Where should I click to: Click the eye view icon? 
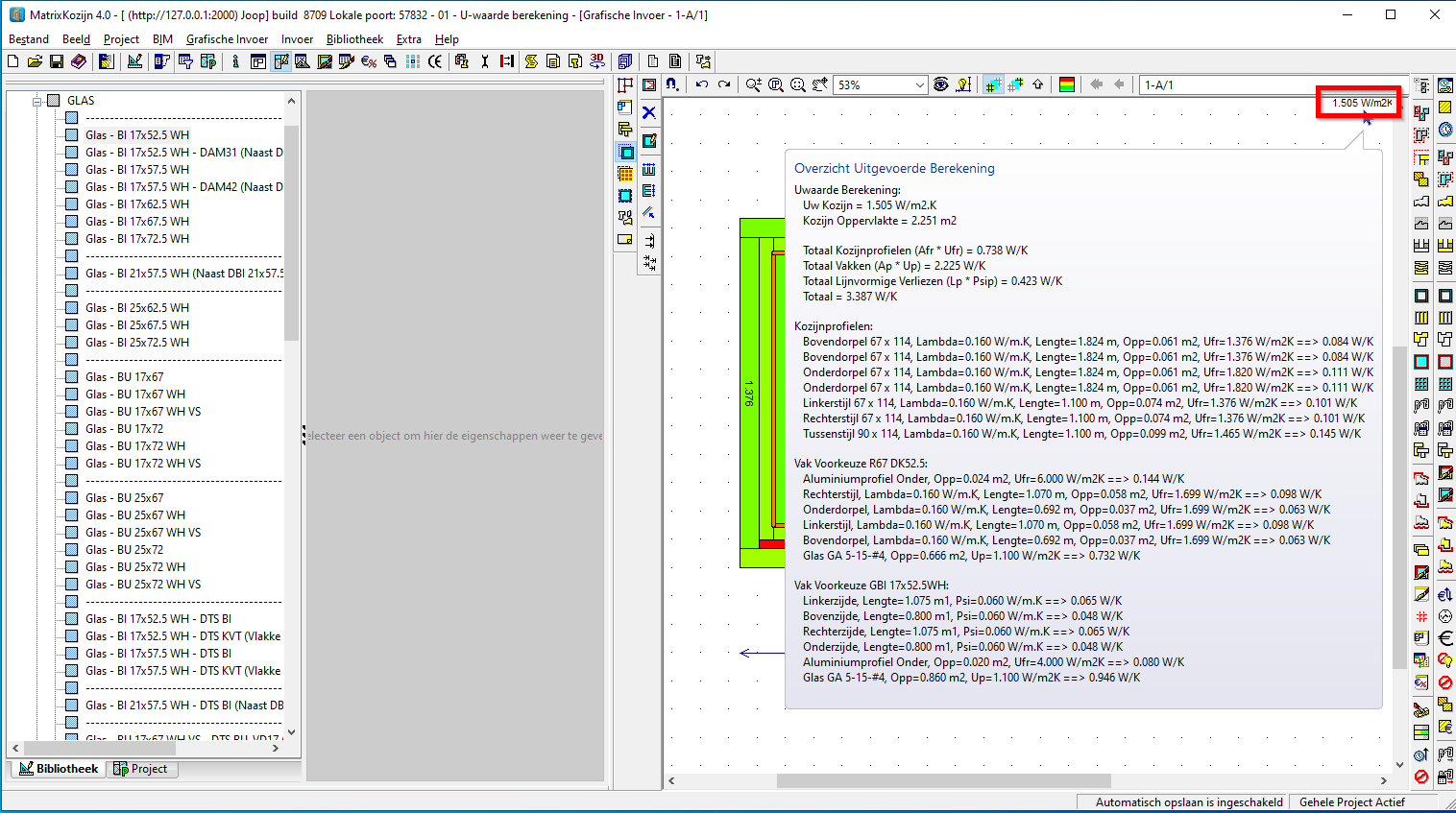[941, 84]
